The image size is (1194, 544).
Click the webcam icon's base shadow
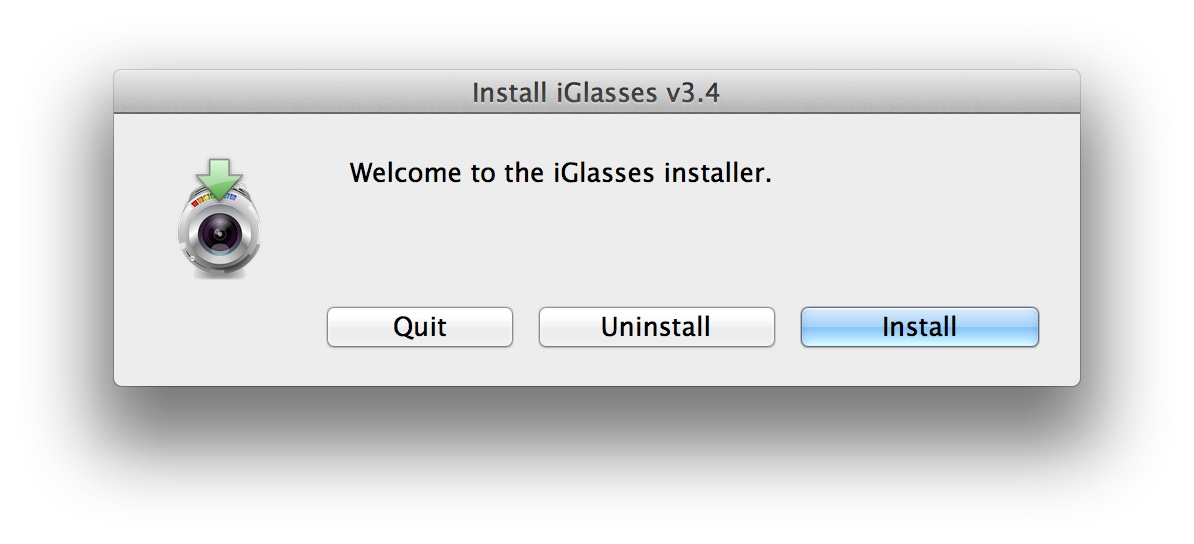pos(219,274)
